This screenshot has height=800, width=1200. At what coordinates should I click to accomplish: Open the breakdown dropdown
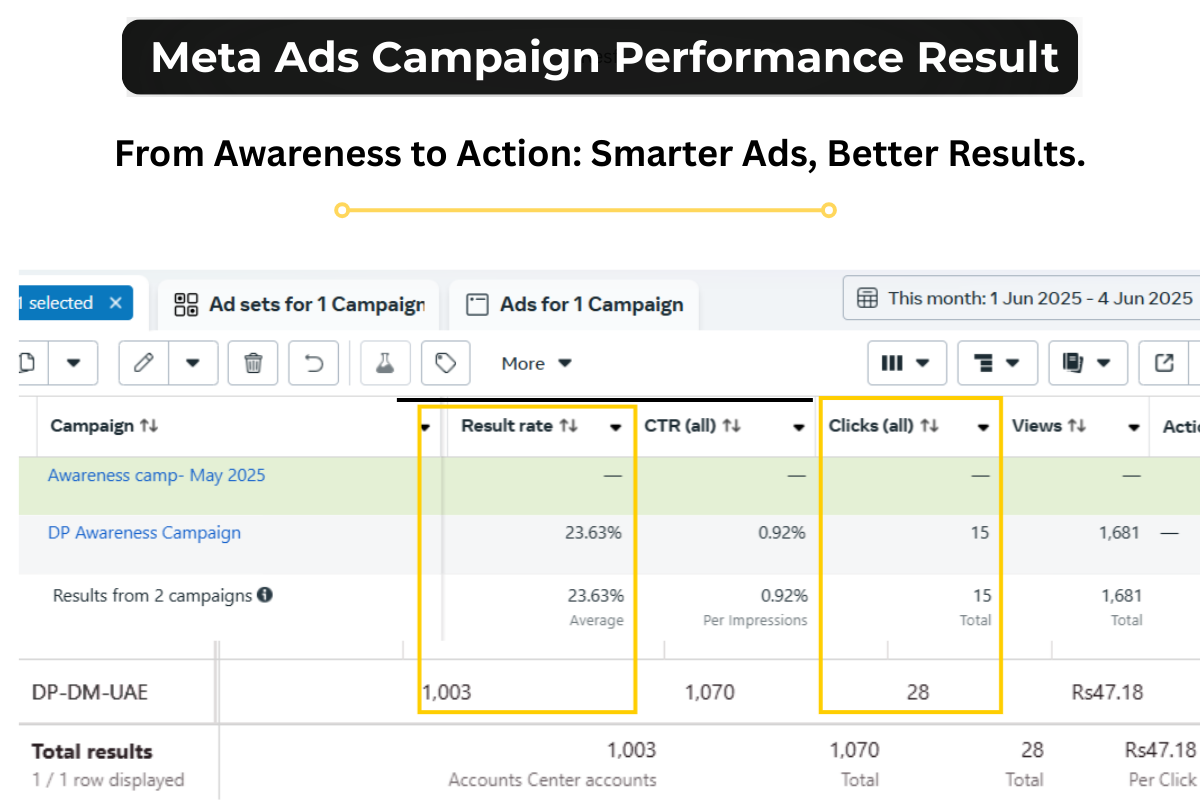(x=996, y=363)
